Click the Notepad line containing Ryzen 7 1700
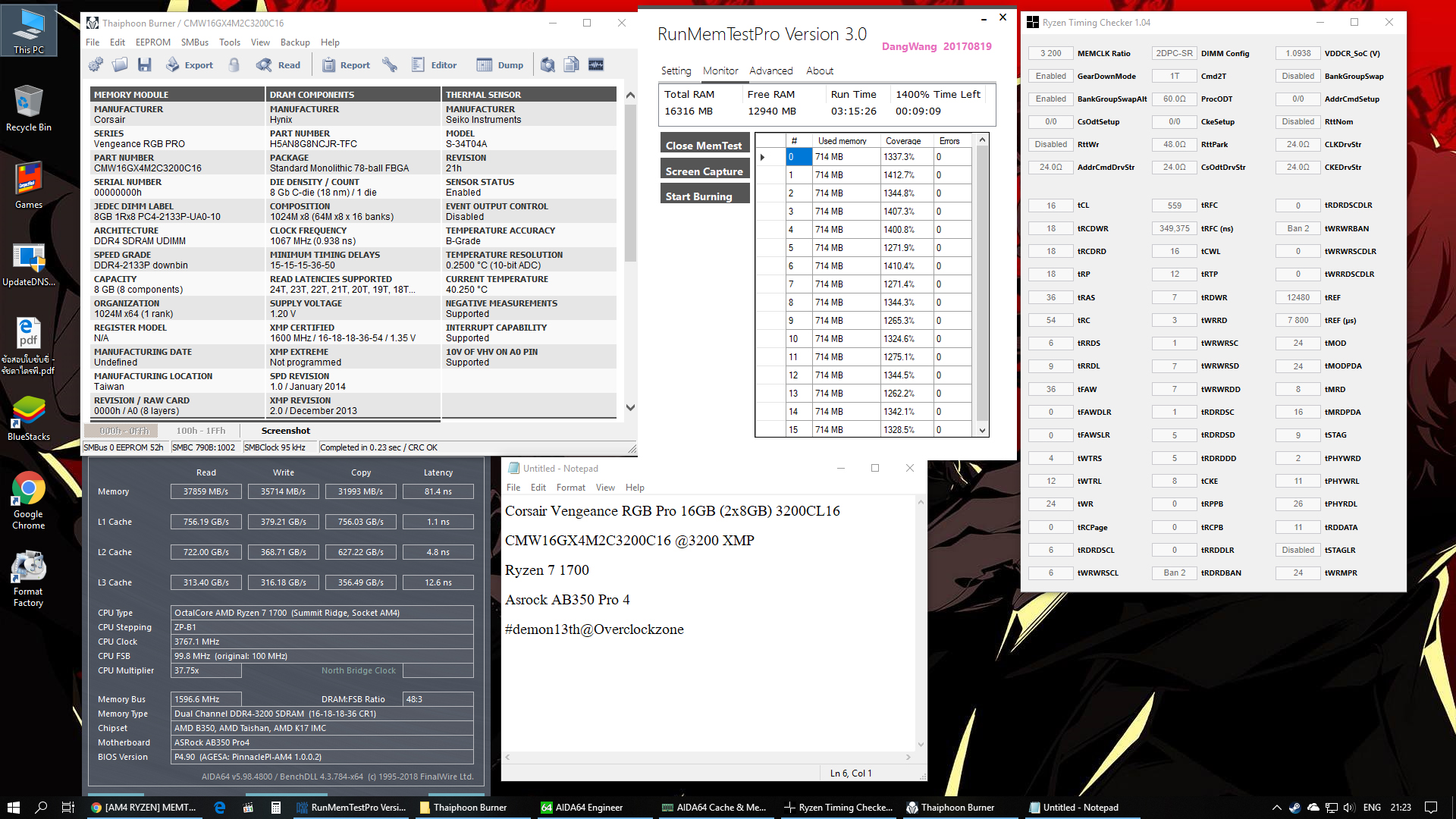The width and height of the screenshot is (1456, 819). click(547, 570)
